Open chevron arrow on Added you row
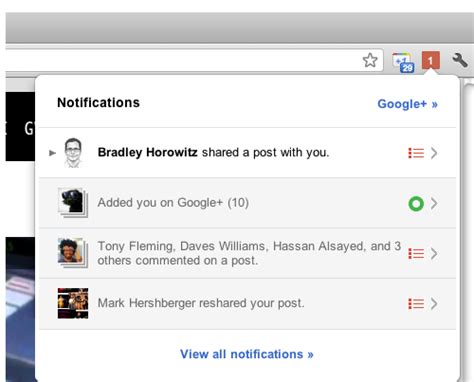Image resolution: width=474 pixels, height=382 pixels. click(x=434, y=203)
